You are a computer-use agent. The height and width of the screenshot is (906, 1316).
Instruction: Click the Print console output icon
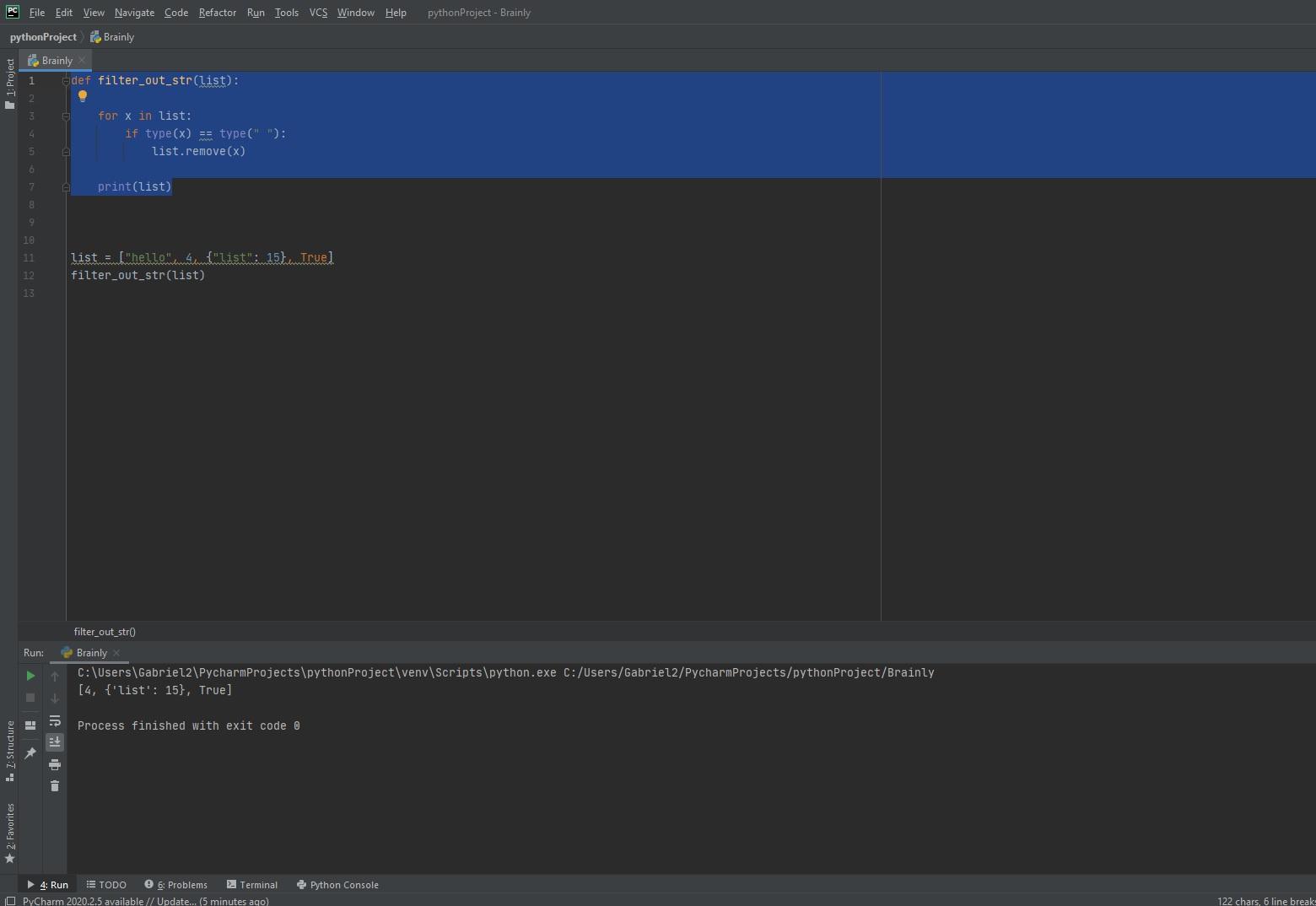pyautogui.click(x=55, y=764)
